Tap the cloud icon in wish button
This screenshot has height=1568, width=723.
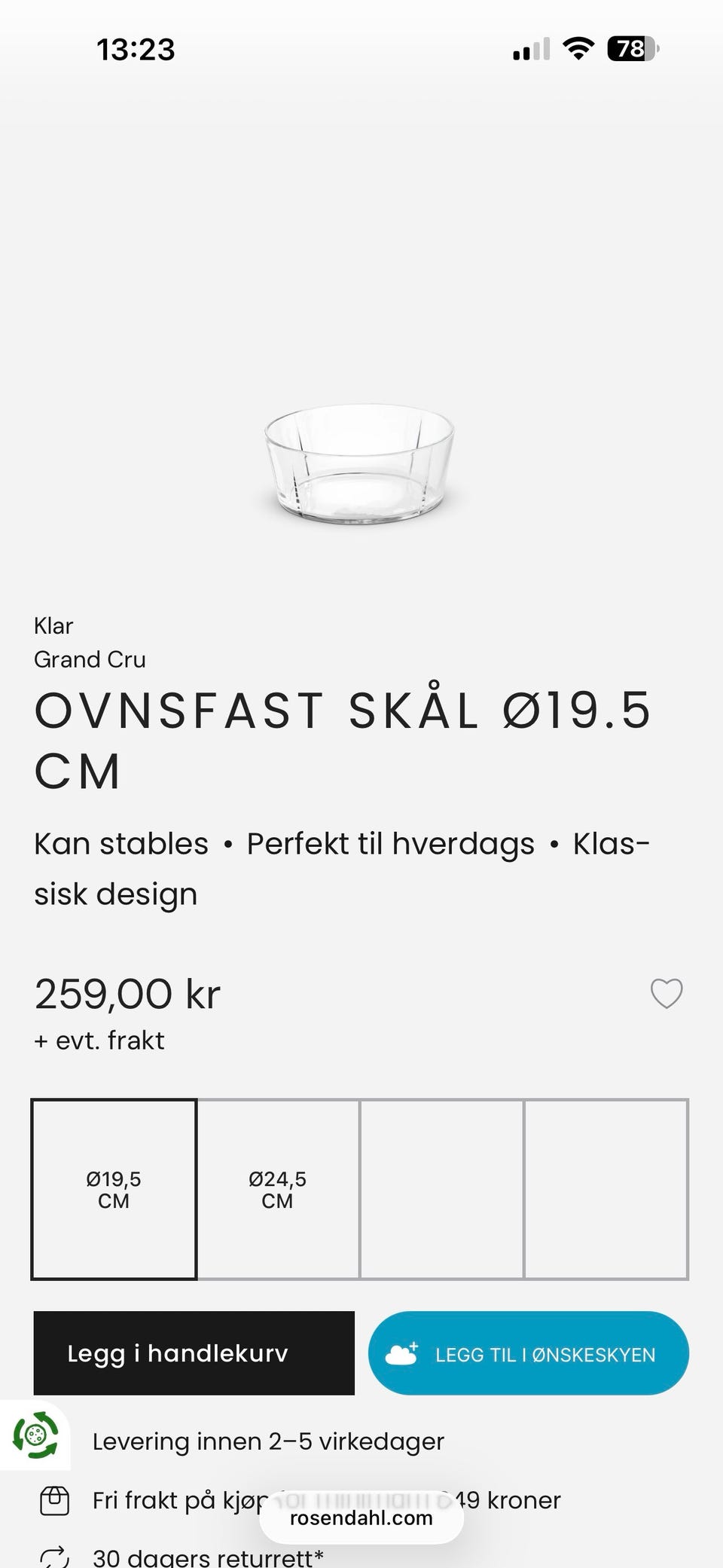click(401, 1353)
